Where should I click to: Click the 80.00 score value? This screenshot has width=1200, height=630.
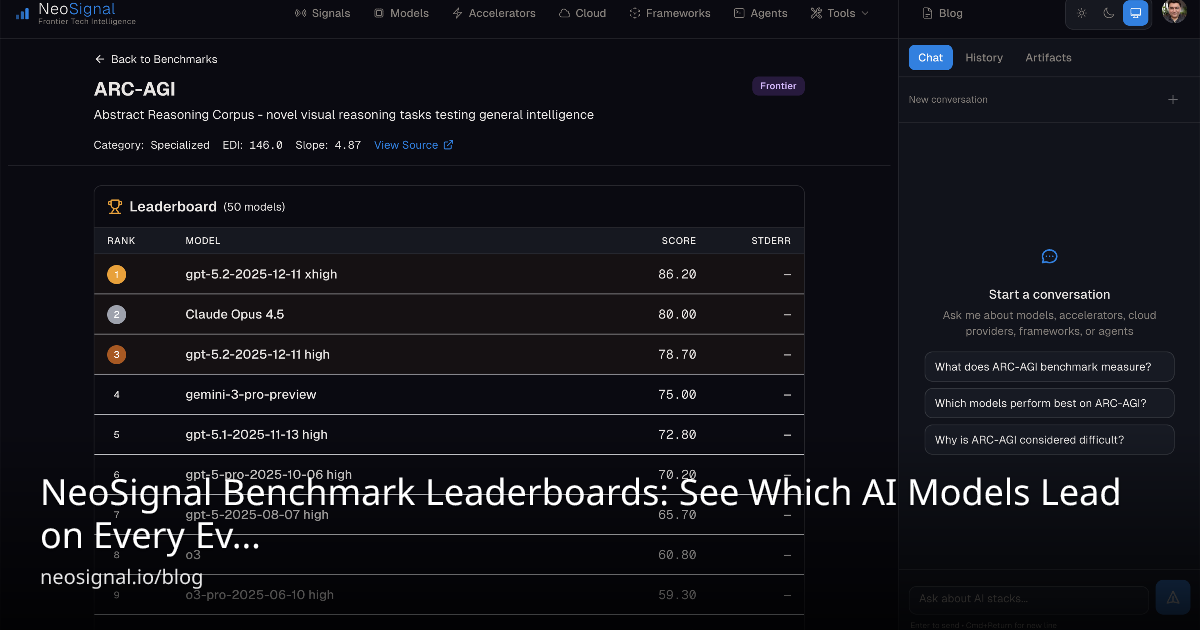679,314
